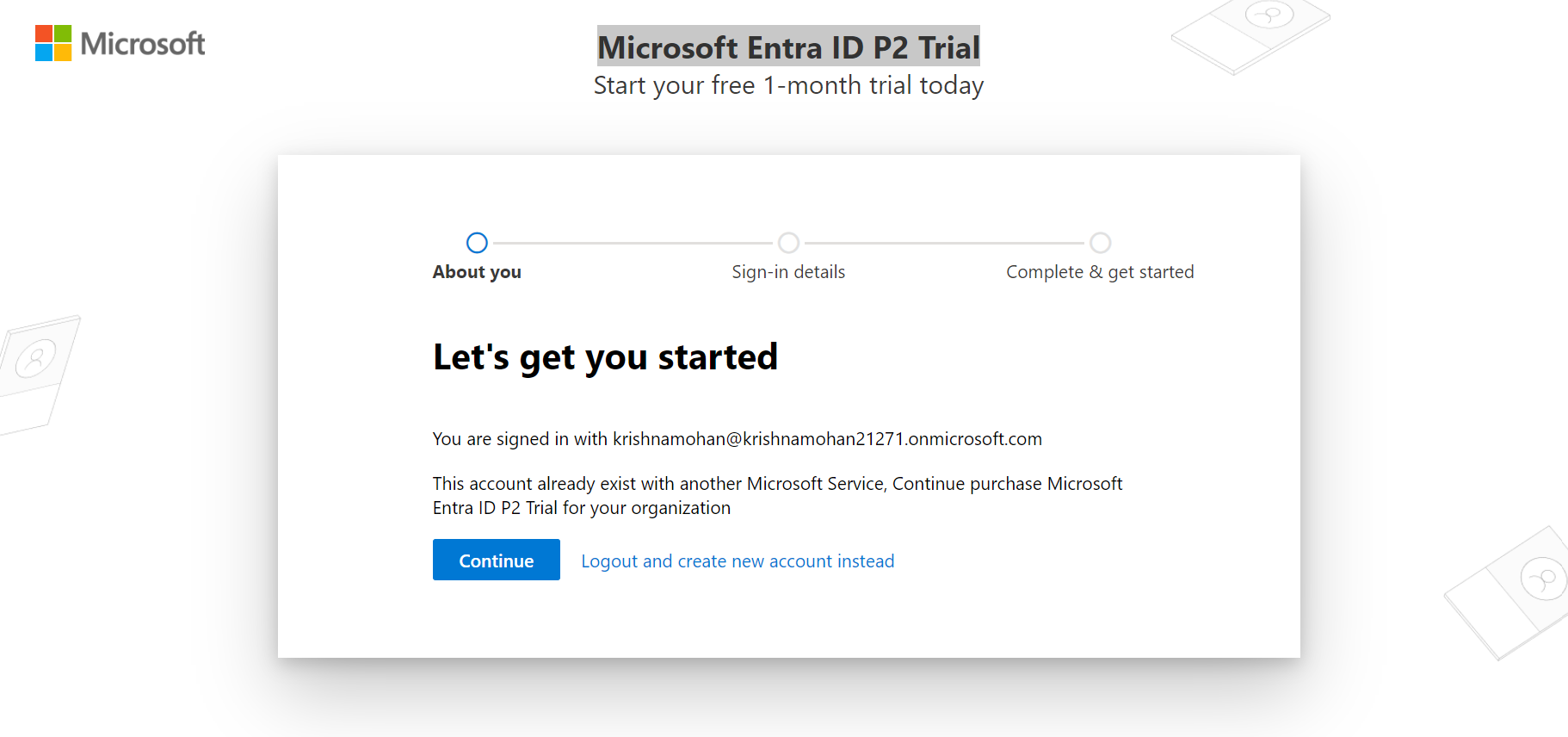Click the Microsoft wordmark text
Screen dimensions: 1568x737
click(143, 44)
